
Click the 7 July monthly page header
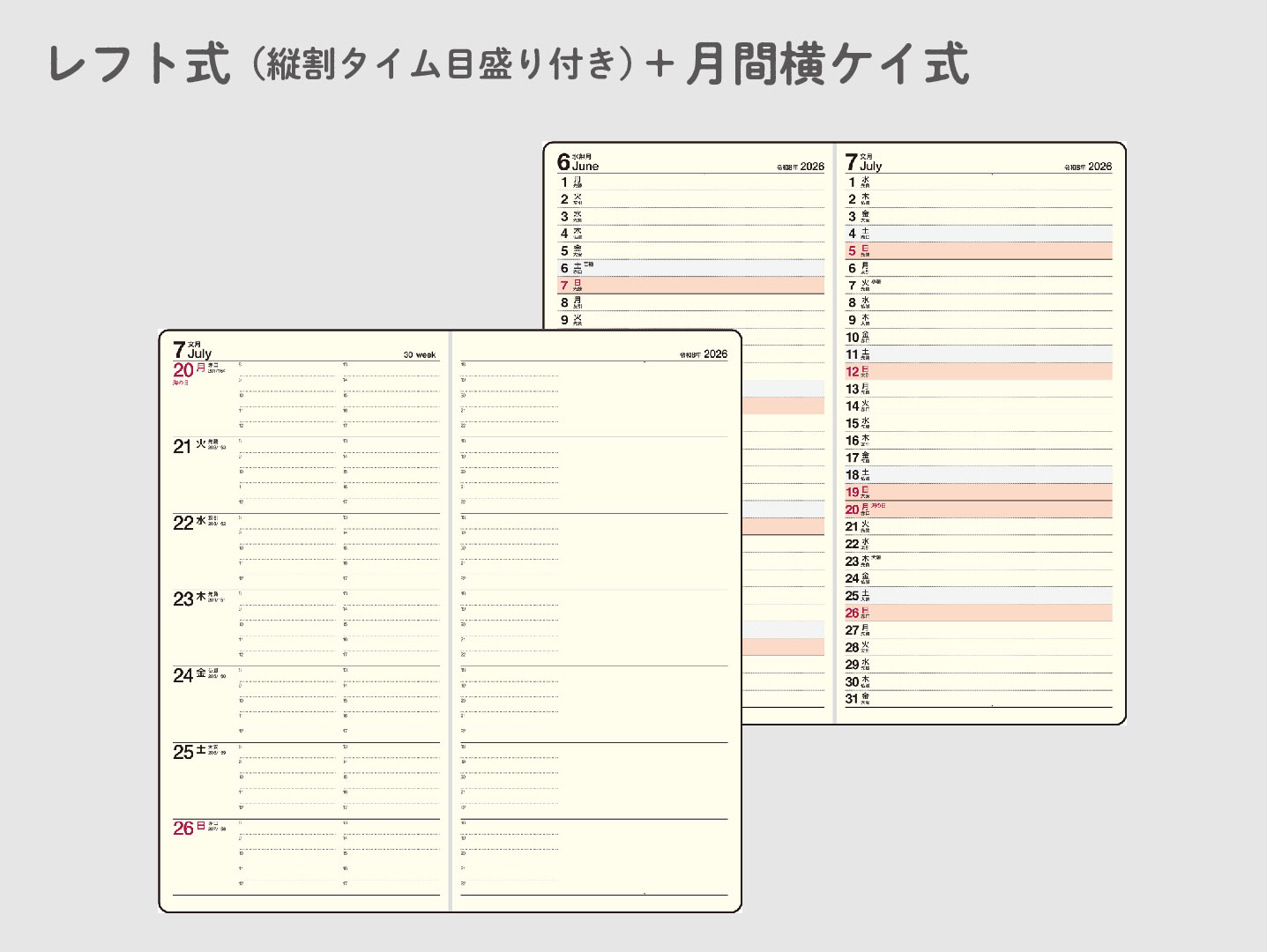point(863,161)
